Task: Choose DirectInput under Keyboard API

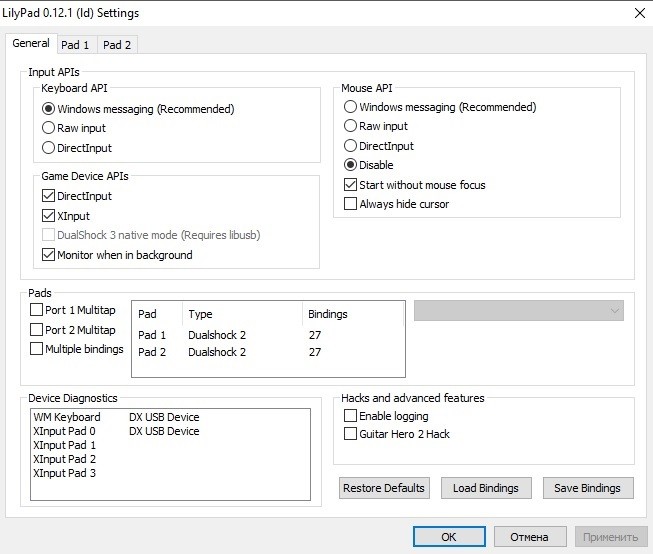Action: pyautogui.click(x=48, y=148)
